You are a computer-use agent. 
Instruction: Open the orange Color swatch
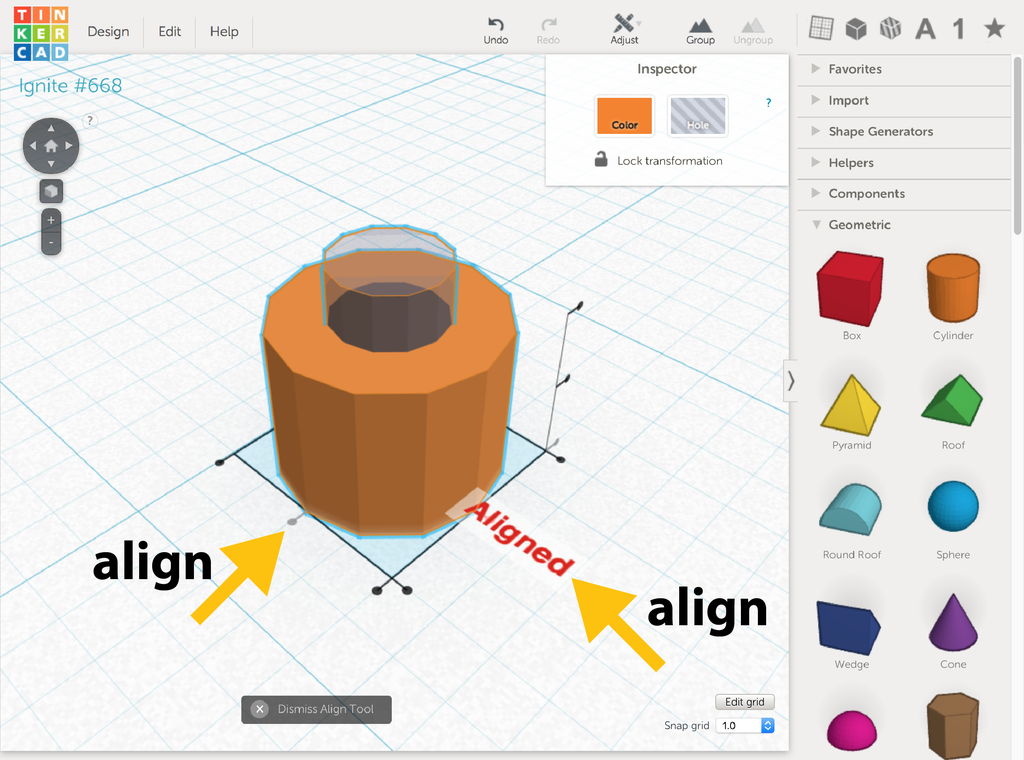[x=624, y=116]
